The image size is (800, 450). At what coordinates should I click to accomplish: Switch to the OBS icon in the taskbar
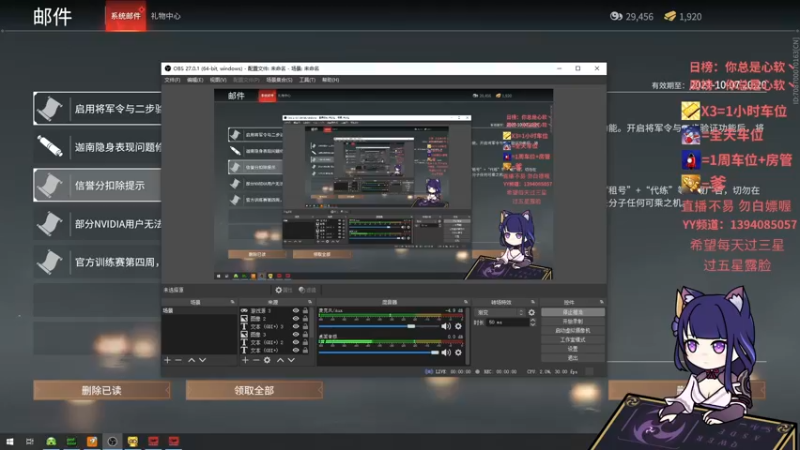(x=112, y=441)
